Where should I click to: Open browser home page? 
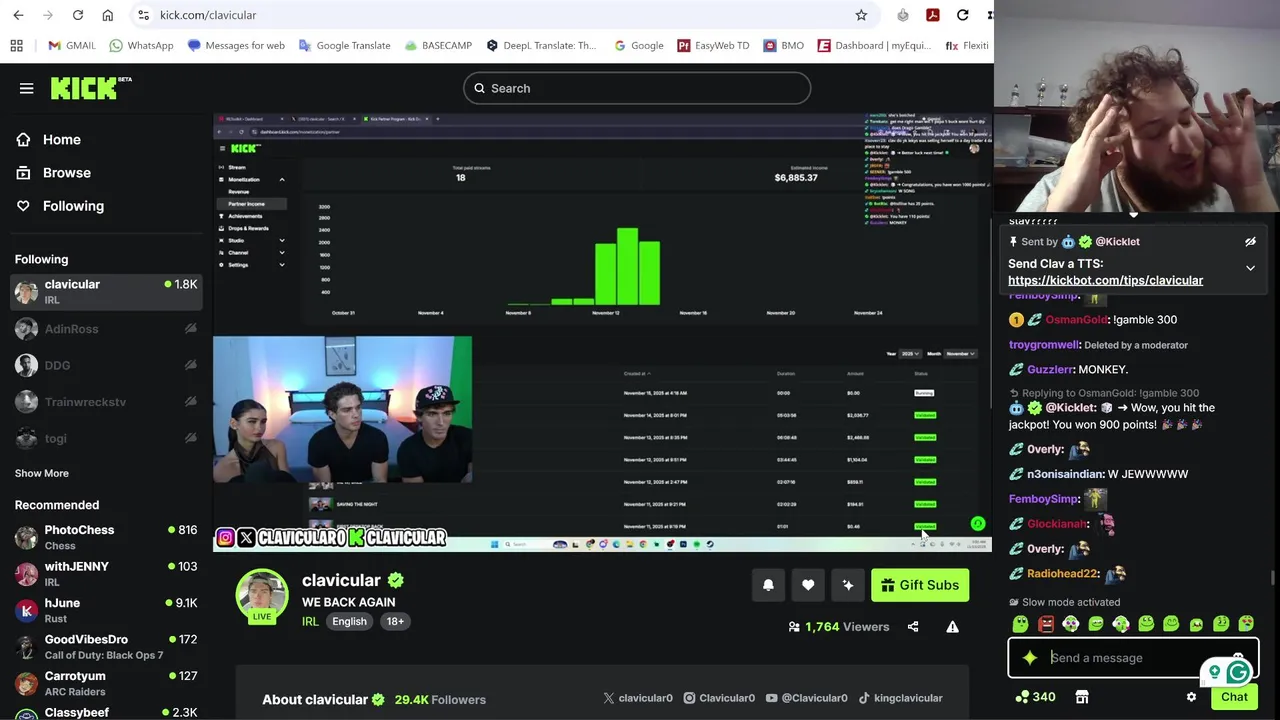pos(108,15)
